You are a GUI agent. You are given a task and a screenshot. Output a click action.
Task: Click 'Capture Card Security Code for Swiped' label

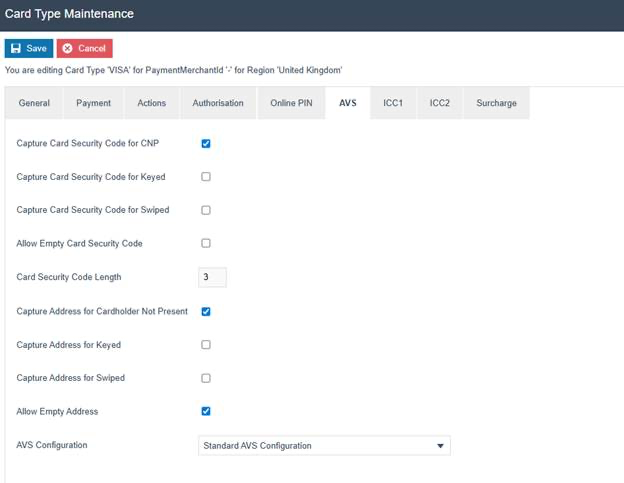(93, 210)
